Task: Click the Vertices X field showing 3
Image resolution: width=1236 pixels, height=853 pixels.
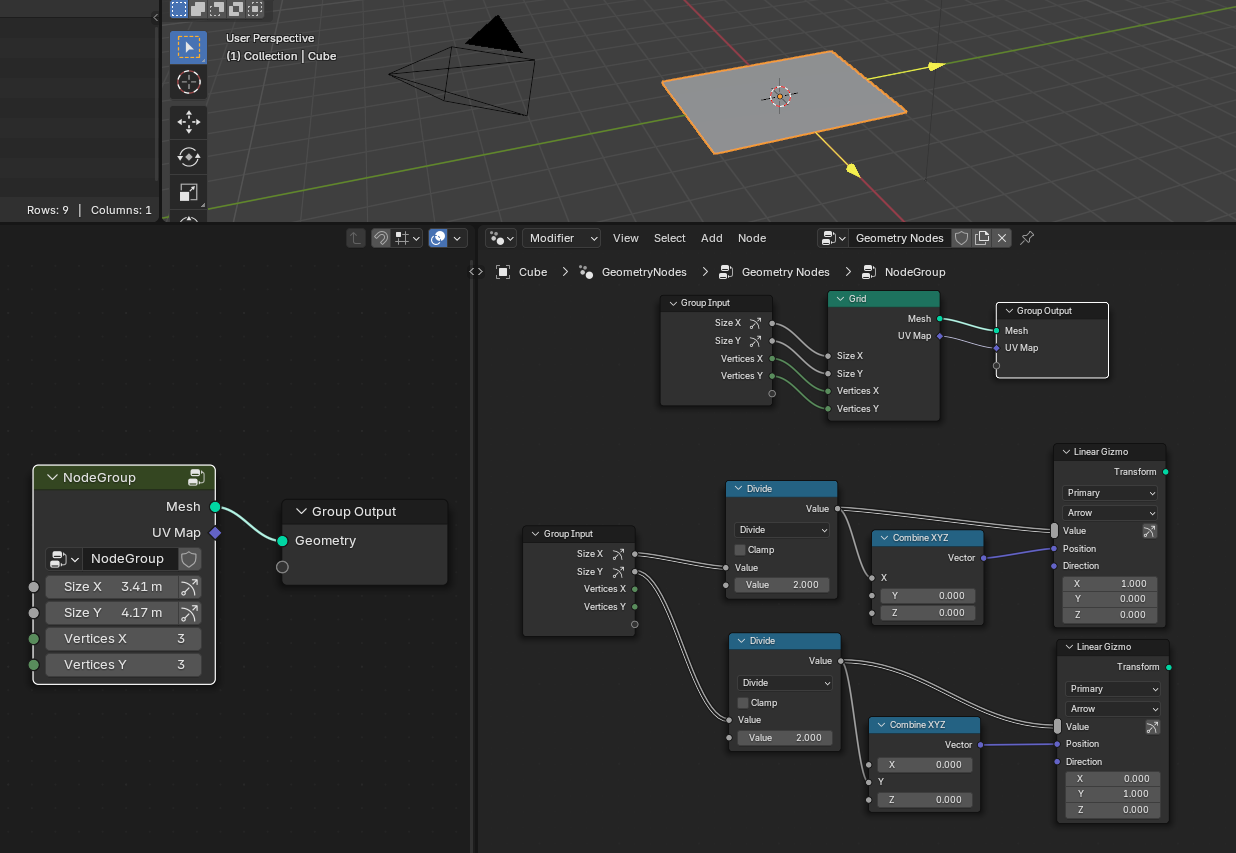Action: click(x=123, y=639)
